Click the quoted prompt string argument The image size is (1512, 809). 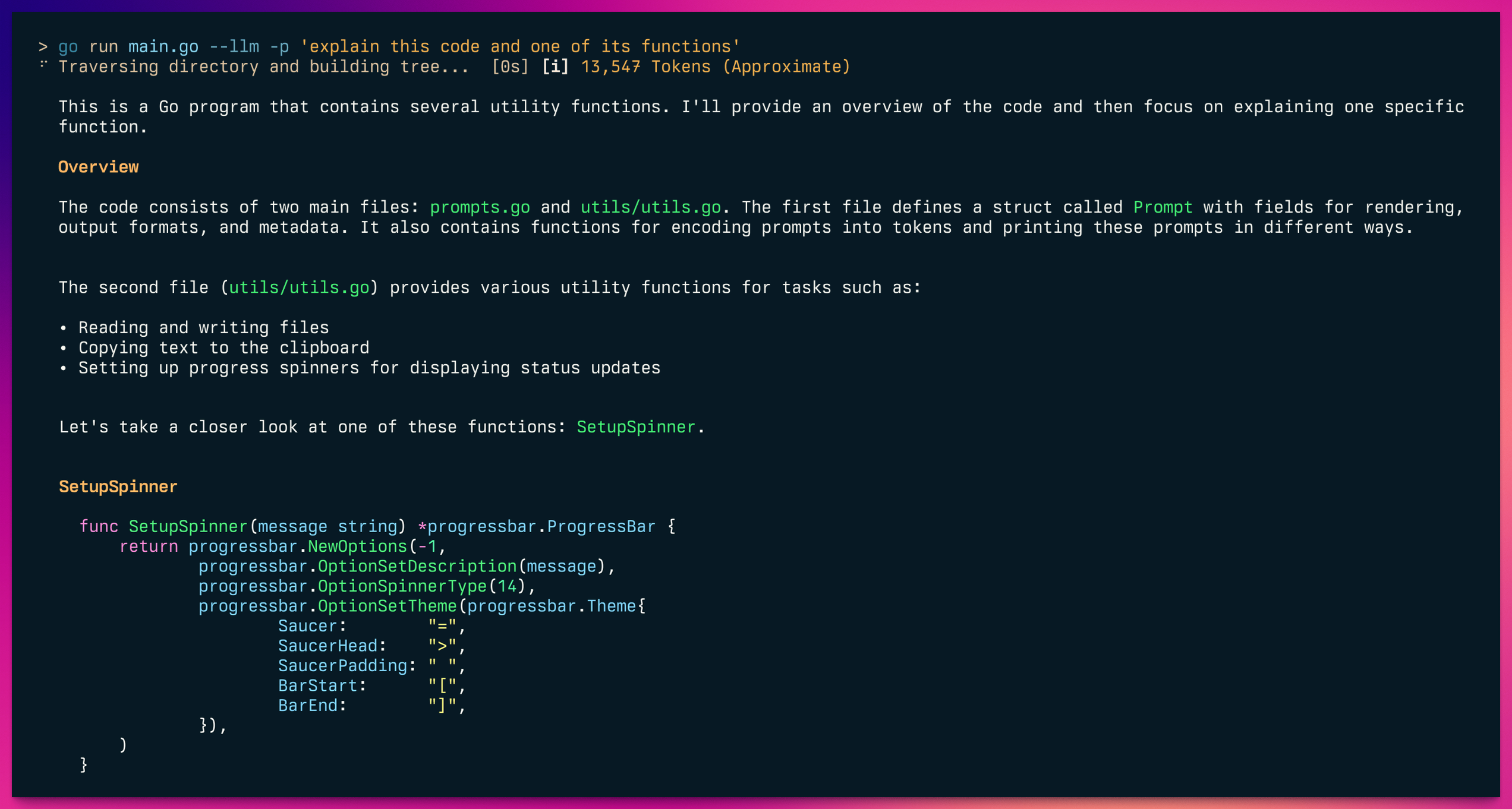click(520, 46)
